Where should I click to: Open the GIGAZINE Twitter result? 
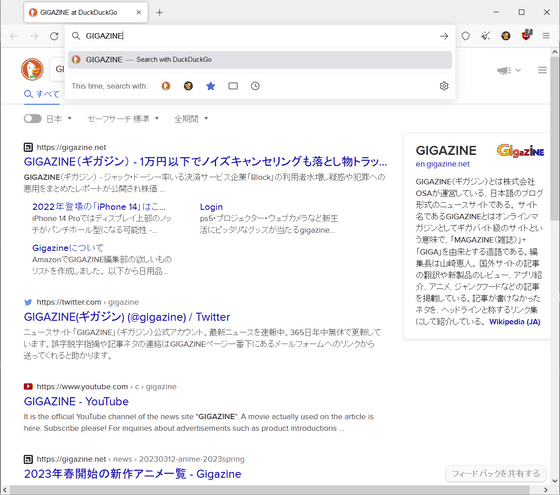pyautogui.click(x=127, y=317)
